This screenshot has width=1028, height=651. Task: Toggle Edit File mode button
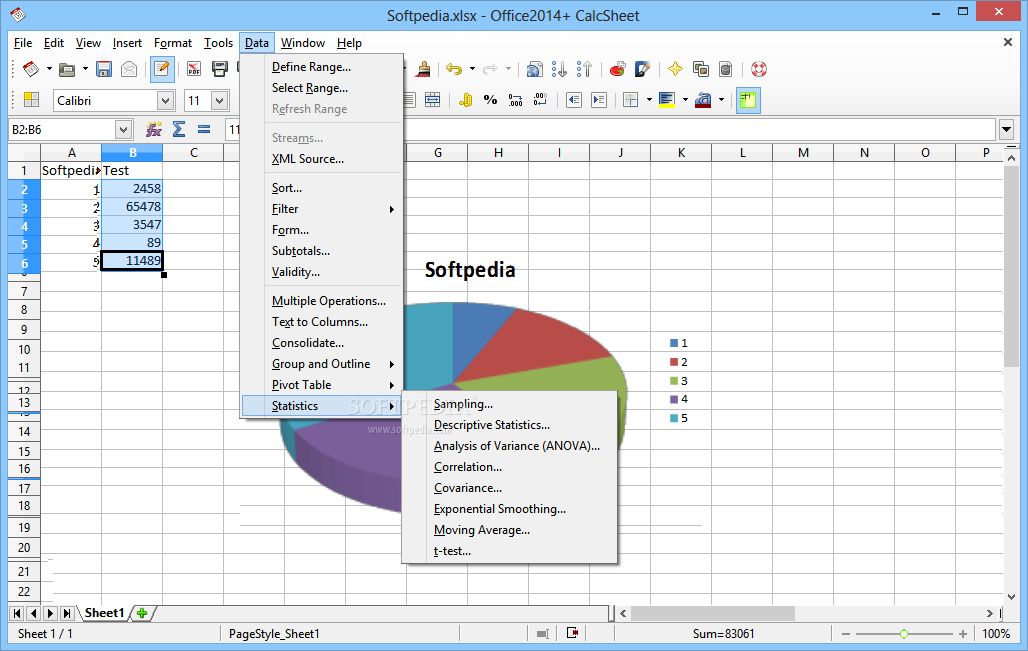tap(162, 69)
